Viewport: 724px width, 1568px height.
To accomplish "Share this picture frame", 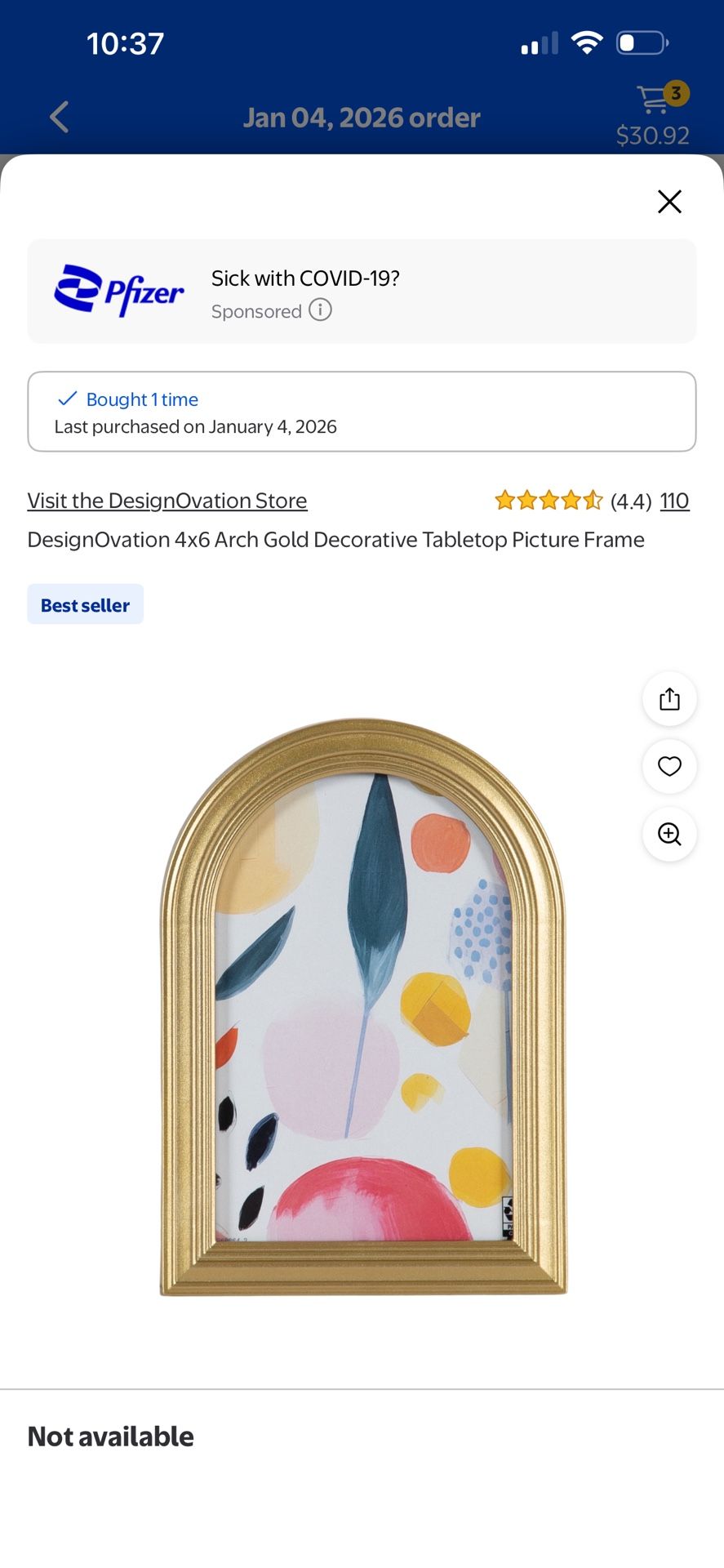I will point(669,699).
